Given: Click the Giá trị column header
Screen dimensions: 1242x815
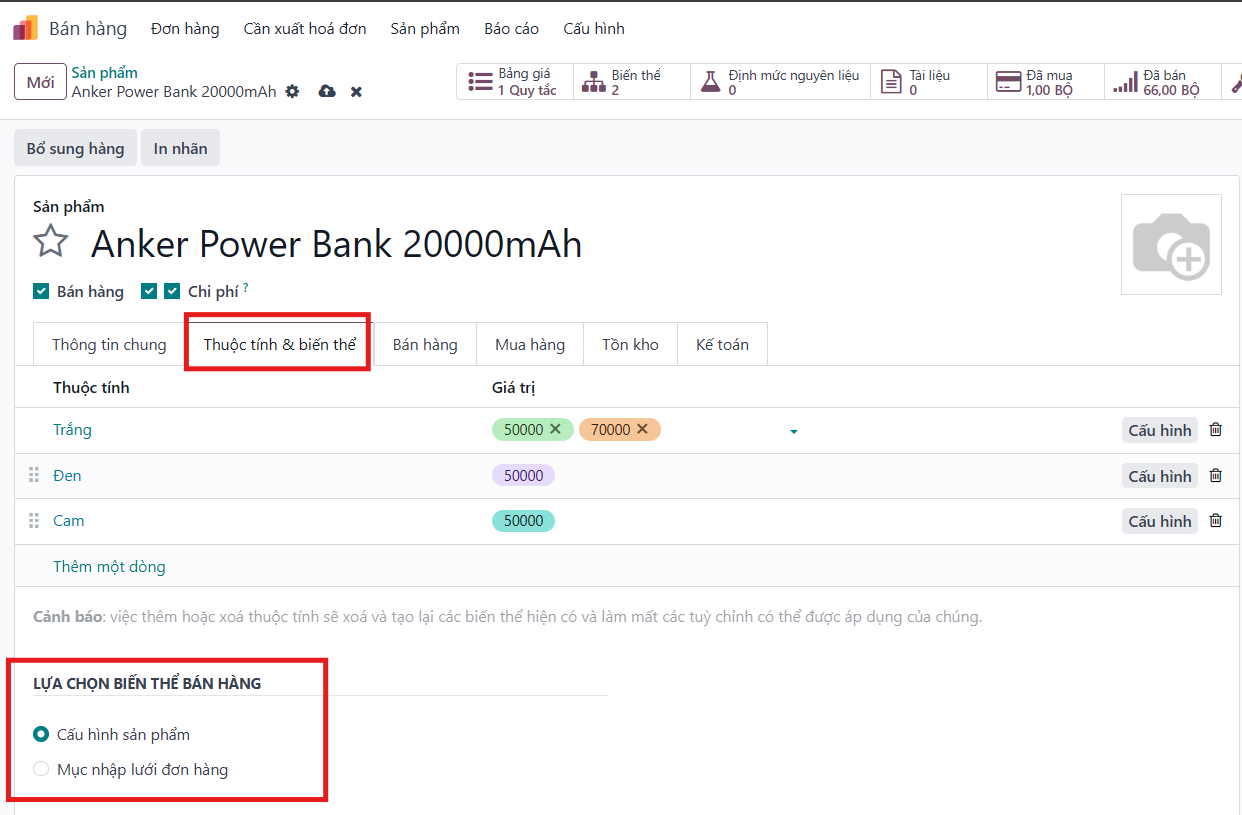Looking at the screenshot, I should [514, 387].
